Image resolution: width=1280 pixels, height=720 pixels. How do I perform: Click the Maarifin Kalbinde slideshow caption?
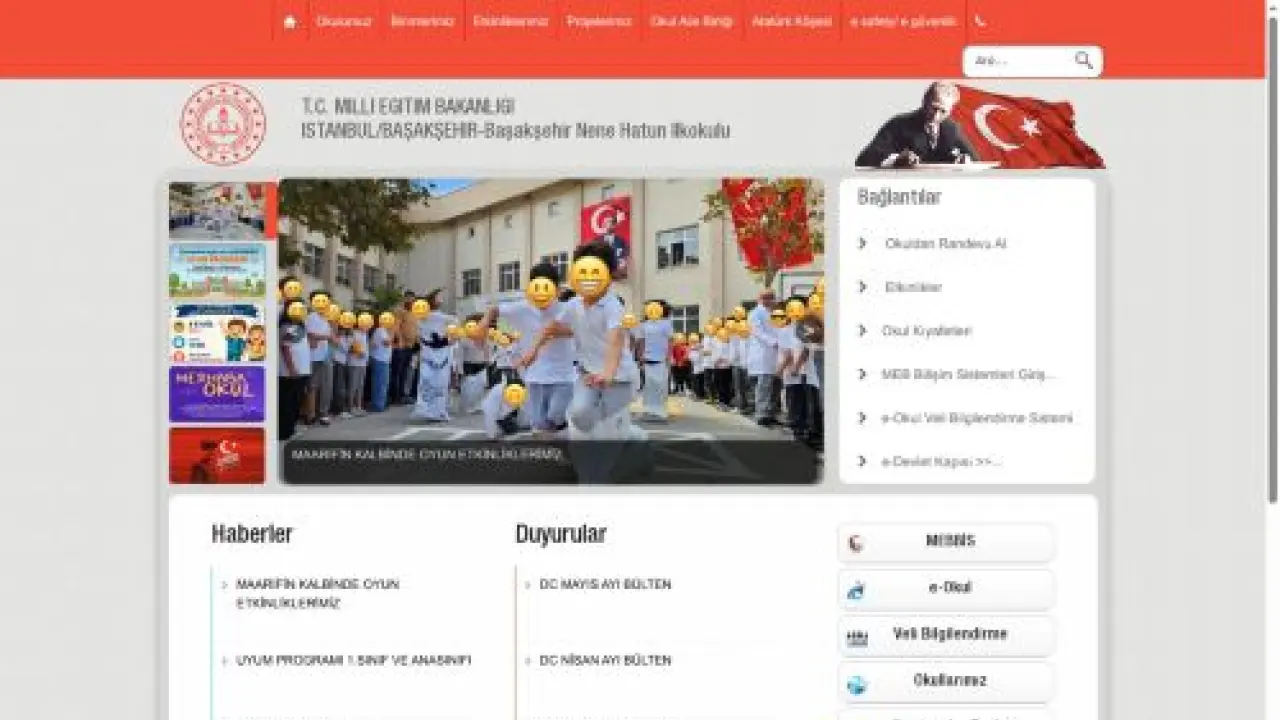427,454
